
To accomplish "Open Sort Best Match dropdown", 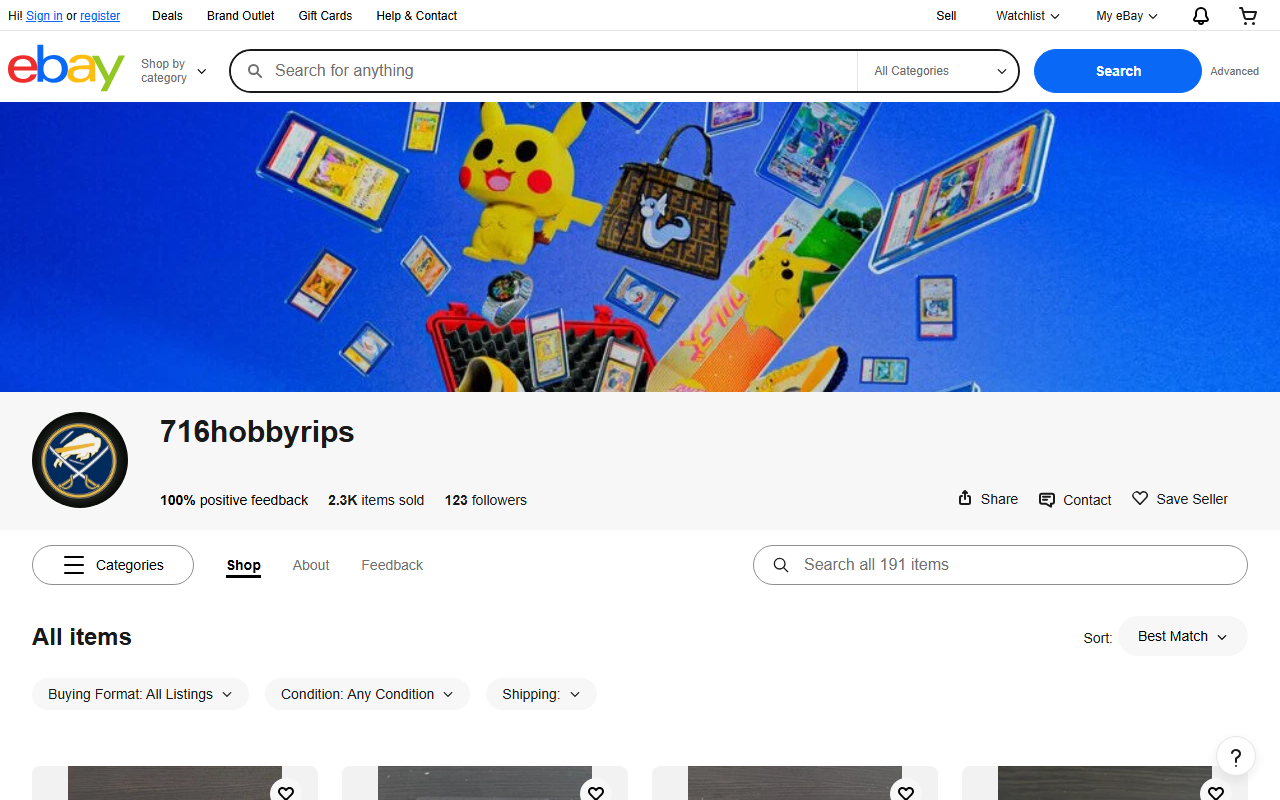I will [x=1183, y=636].
